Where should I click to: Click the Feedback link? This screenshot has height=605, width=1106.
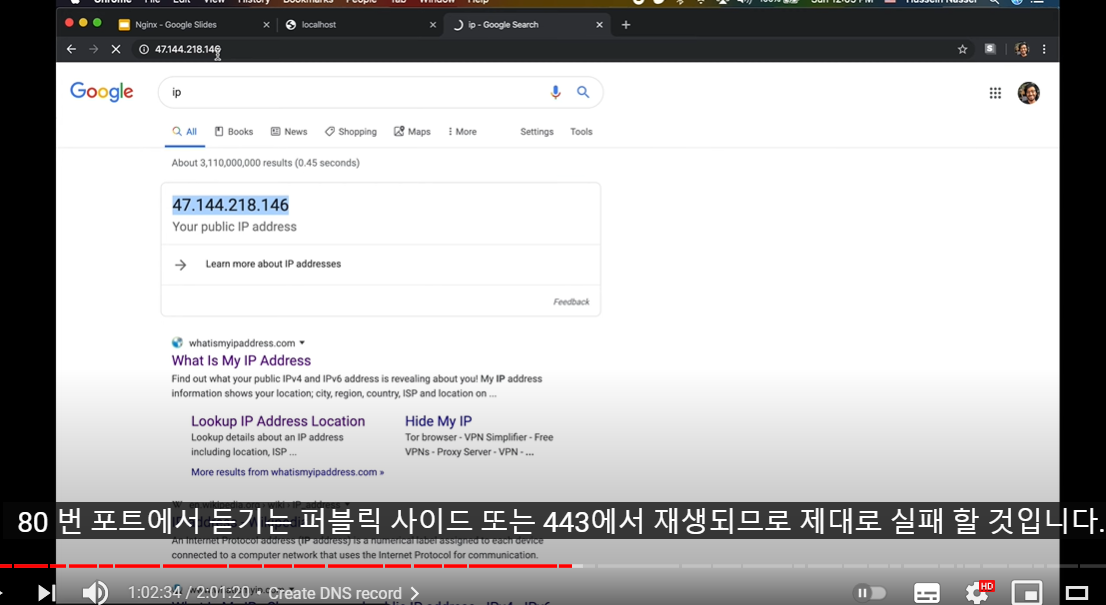coord(571,302)
